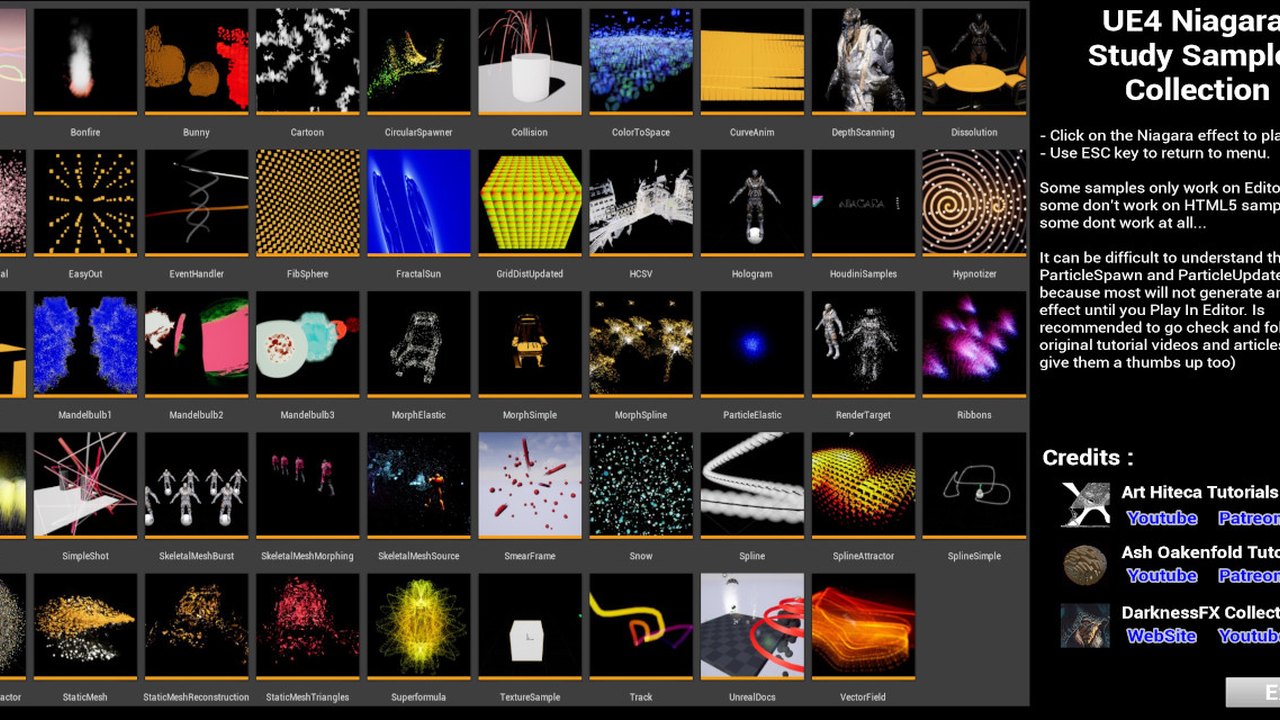This screenshot has height=720, width=1280.
Task: Launch the FractalSun effect
Action: pyautogui.click(x=418, y=203)
